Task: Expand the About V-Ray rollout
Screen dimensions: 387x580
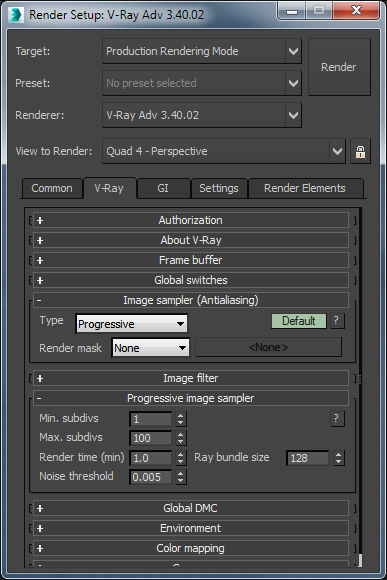Action: (191, 240)
